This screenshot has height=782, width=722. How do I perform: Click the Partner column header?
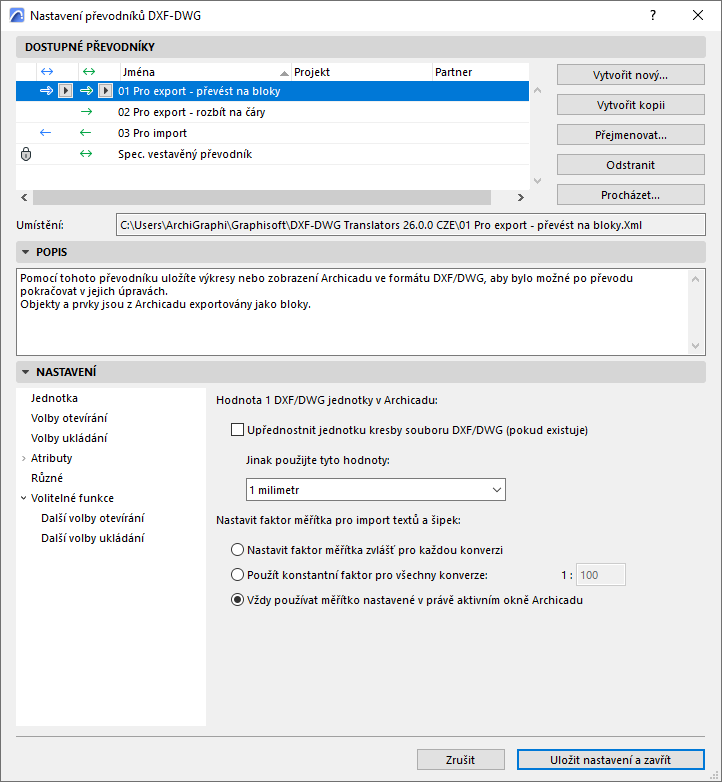tap(481, 72)
